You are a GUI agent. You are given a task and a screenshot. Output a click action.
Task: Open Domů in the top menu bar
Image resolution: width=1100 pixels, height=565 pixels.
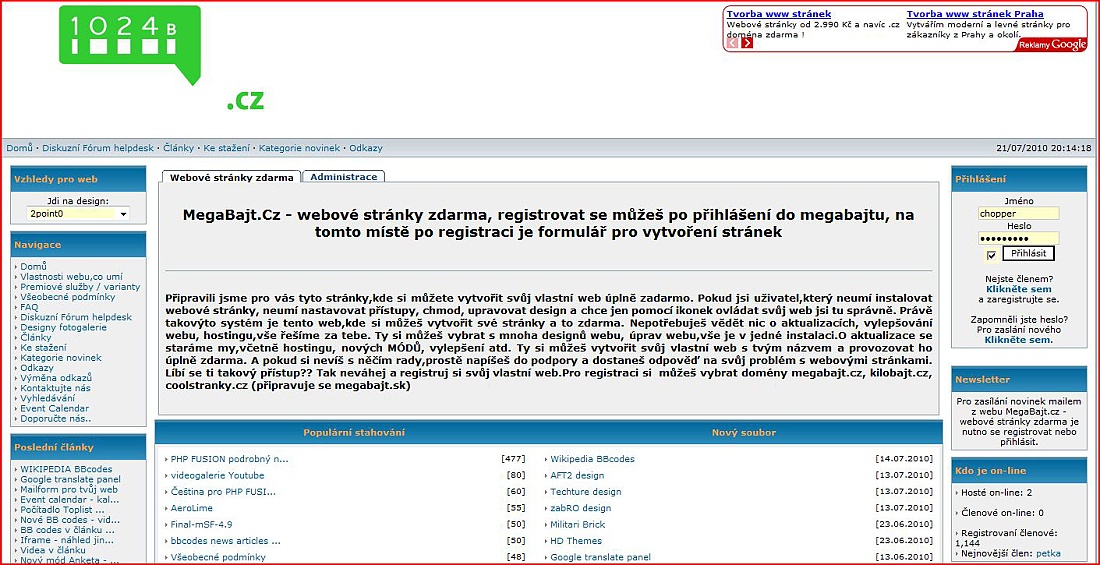pyautogui.click(x=20, y=148)
